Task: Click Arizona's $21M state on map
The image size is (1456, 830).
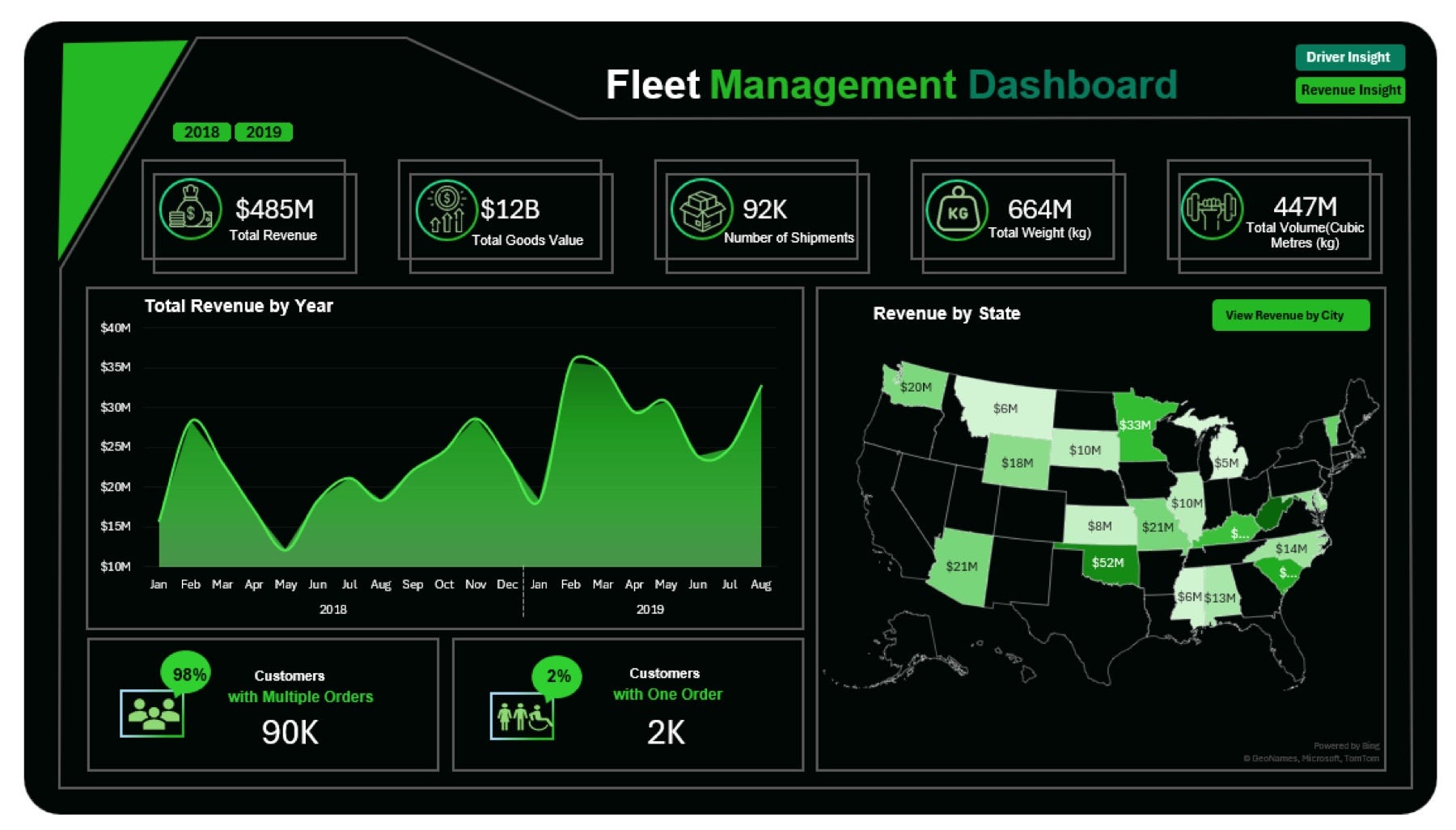Action: click(961, 566)
